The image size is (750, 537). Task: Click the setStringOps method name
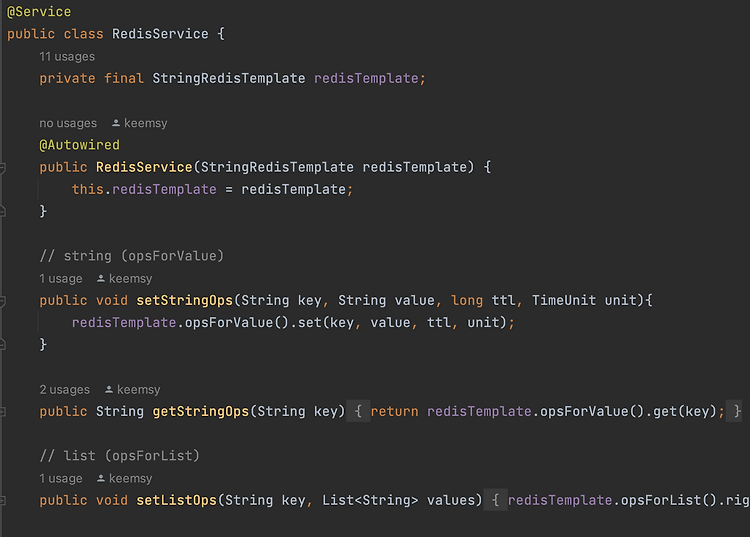click(x=185, y=300)
